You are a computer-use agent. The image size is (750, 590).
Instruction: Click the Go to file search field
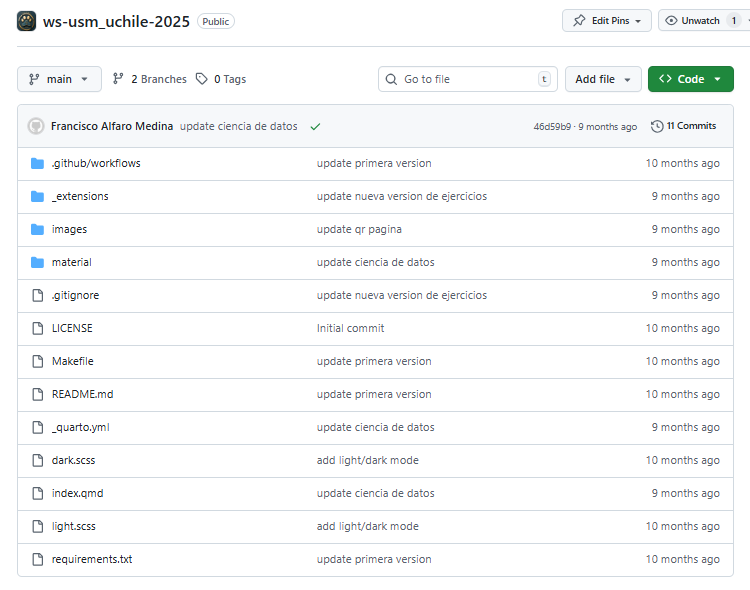[467, 79]
